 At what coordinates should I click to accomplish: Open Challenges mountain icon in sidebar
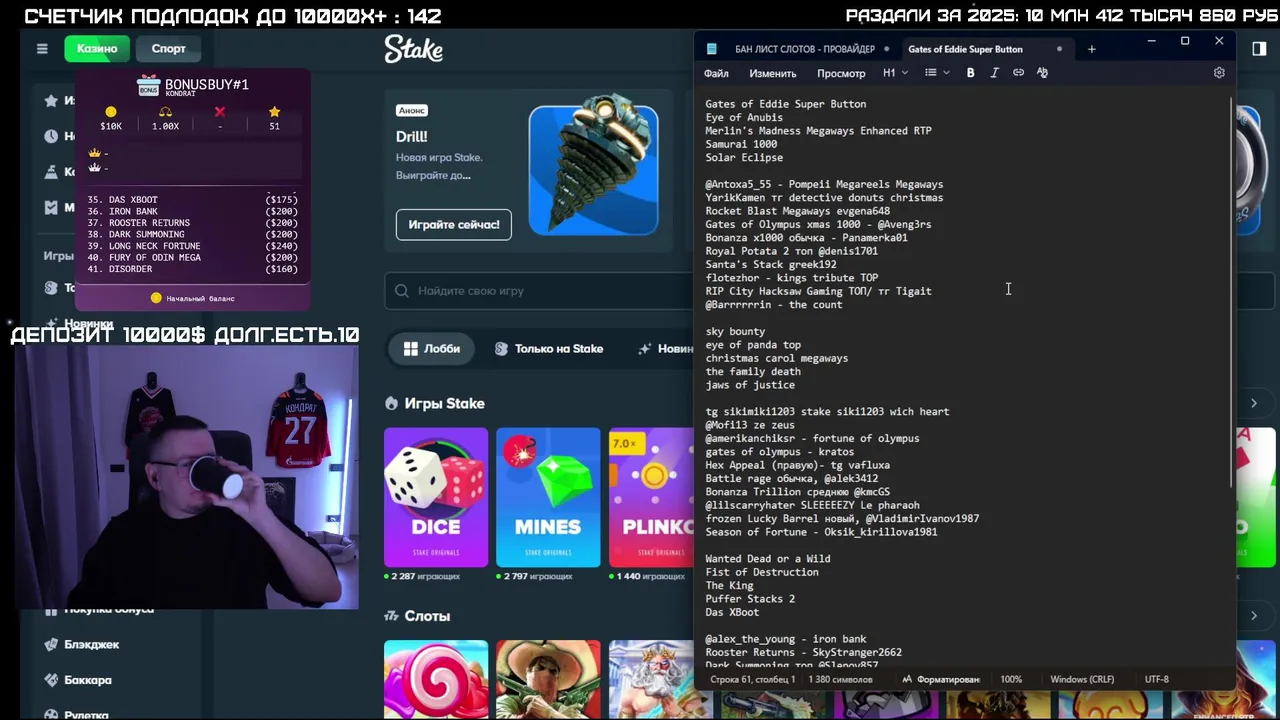click(x=51, y=172)
